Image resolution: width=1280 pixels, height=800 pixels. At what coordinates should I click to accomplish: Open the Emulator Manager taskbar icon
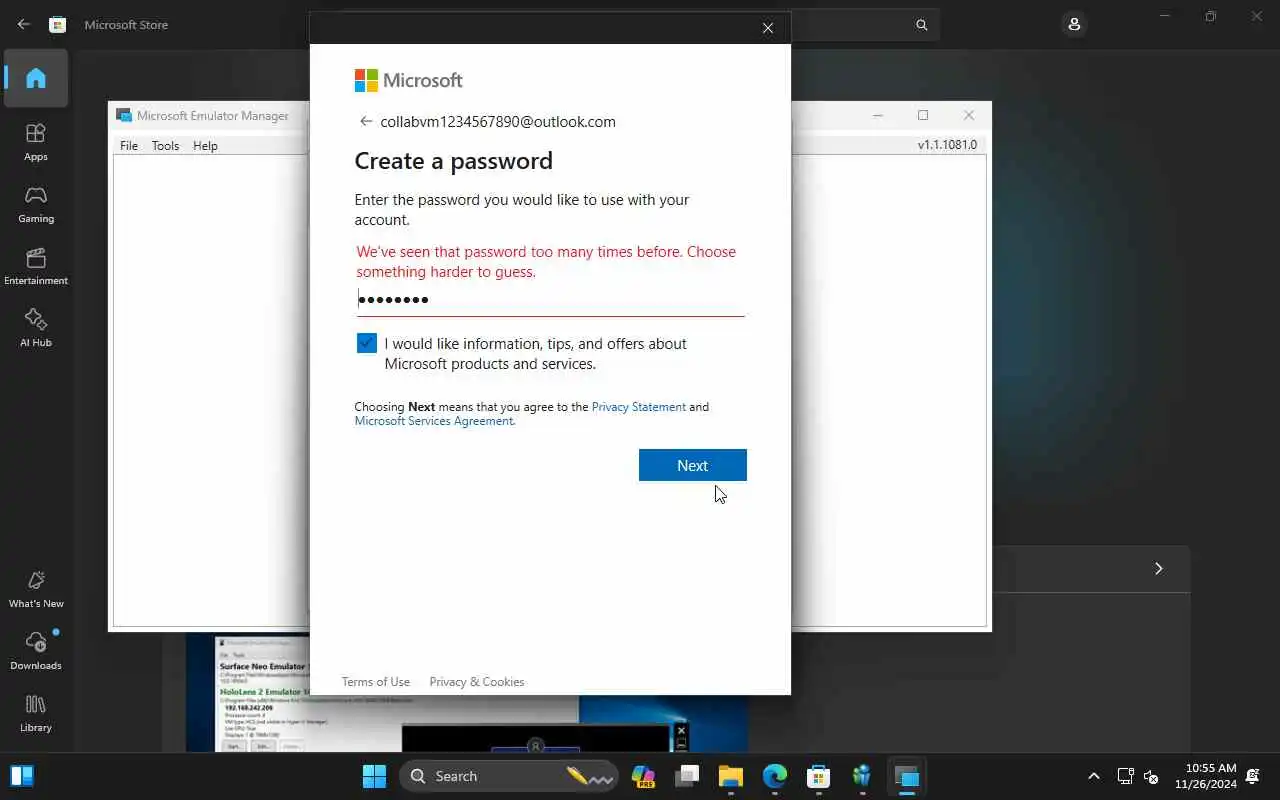907,776
